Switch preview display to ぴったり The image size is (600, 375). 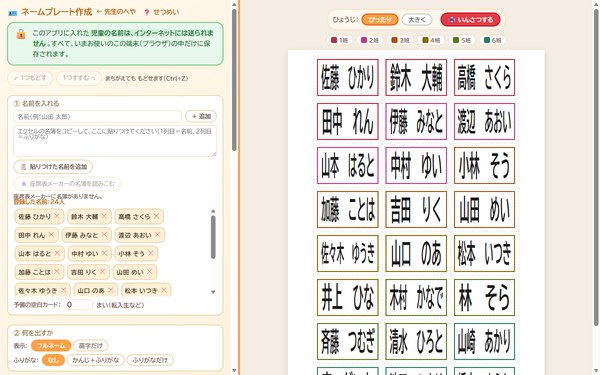click(380, 20)
